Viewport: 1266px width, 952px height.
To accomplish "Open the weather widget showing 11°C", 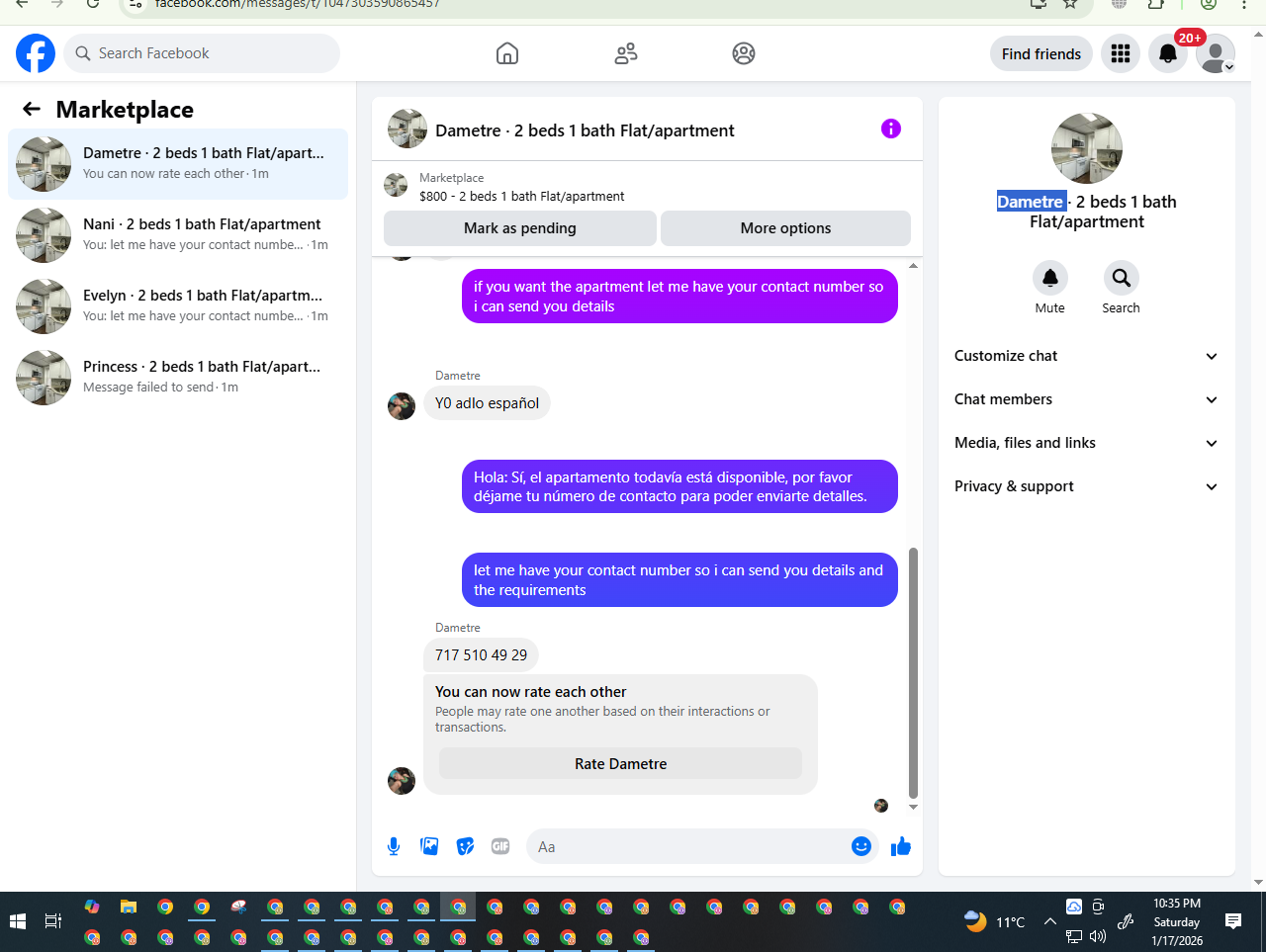I will pyautogui.click(x=995, y=921).
